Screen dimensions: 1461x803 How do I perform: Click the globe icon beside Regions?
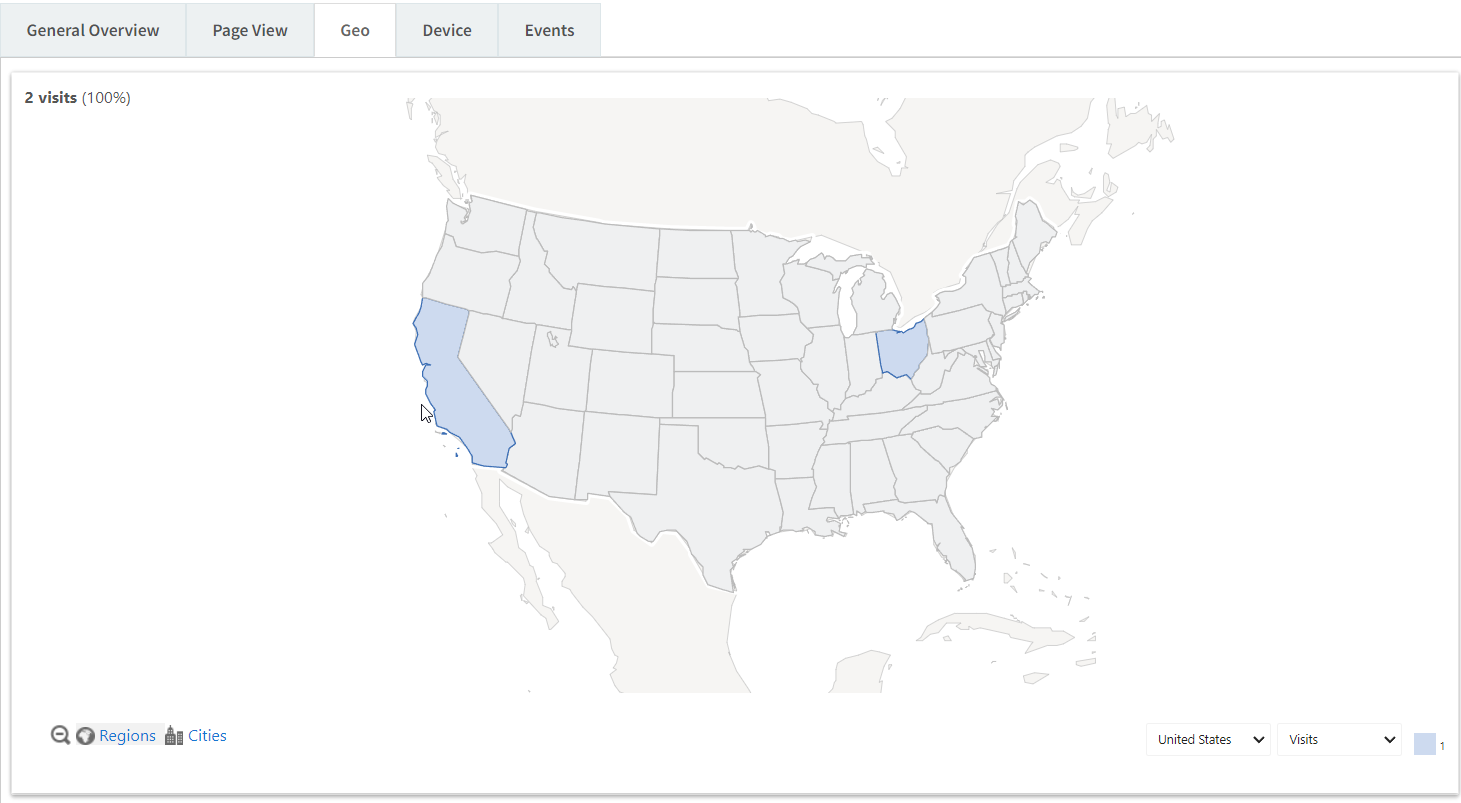[x=85, y=736]
